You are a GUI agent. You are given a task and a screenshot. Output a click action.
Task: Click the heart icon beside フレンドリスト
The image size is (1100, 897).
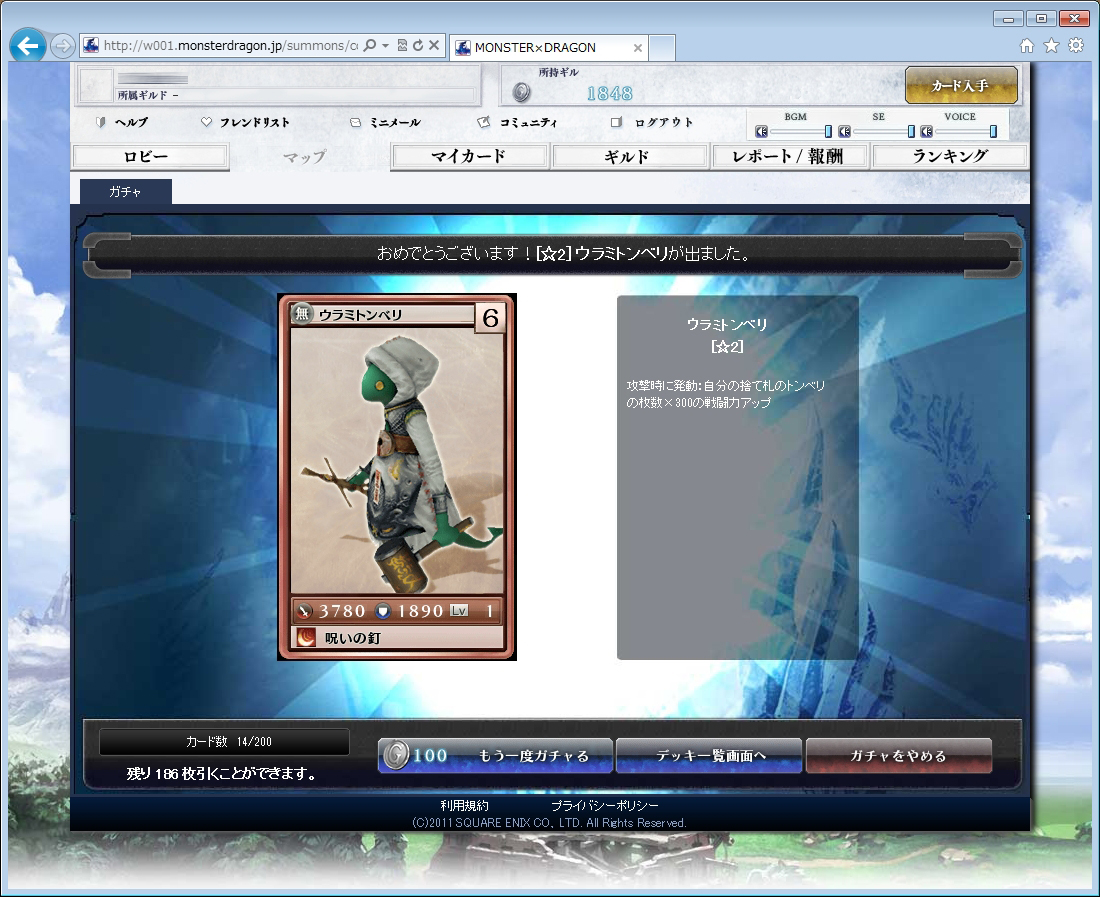[x=206, y=122]
